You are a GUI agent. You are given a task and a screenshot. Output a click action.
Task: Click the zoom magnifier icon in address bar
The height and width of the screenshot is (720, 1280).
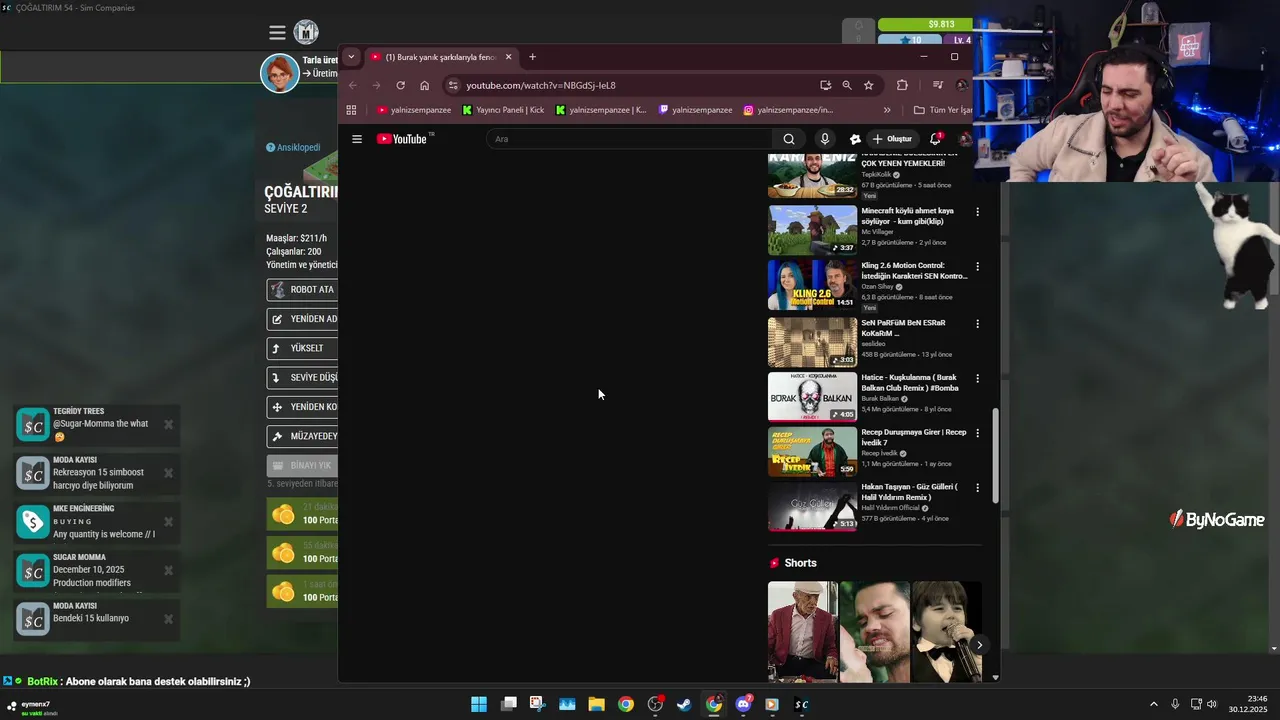pos(847,85)
